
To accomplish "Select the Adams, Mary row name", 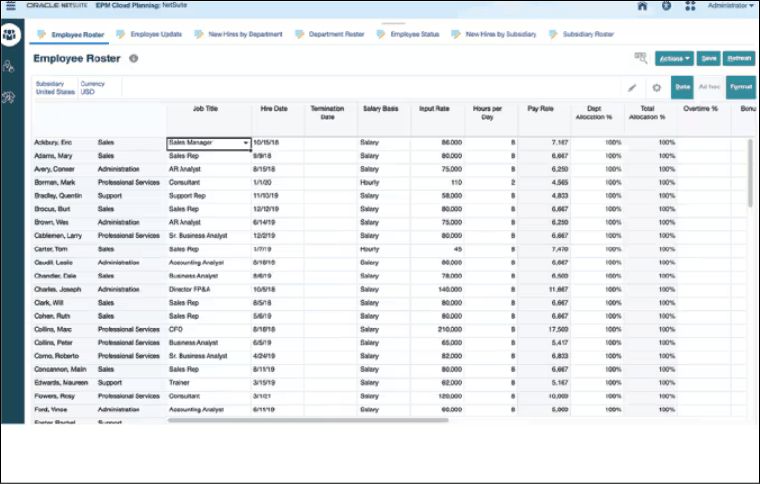I will click(53, 156).
